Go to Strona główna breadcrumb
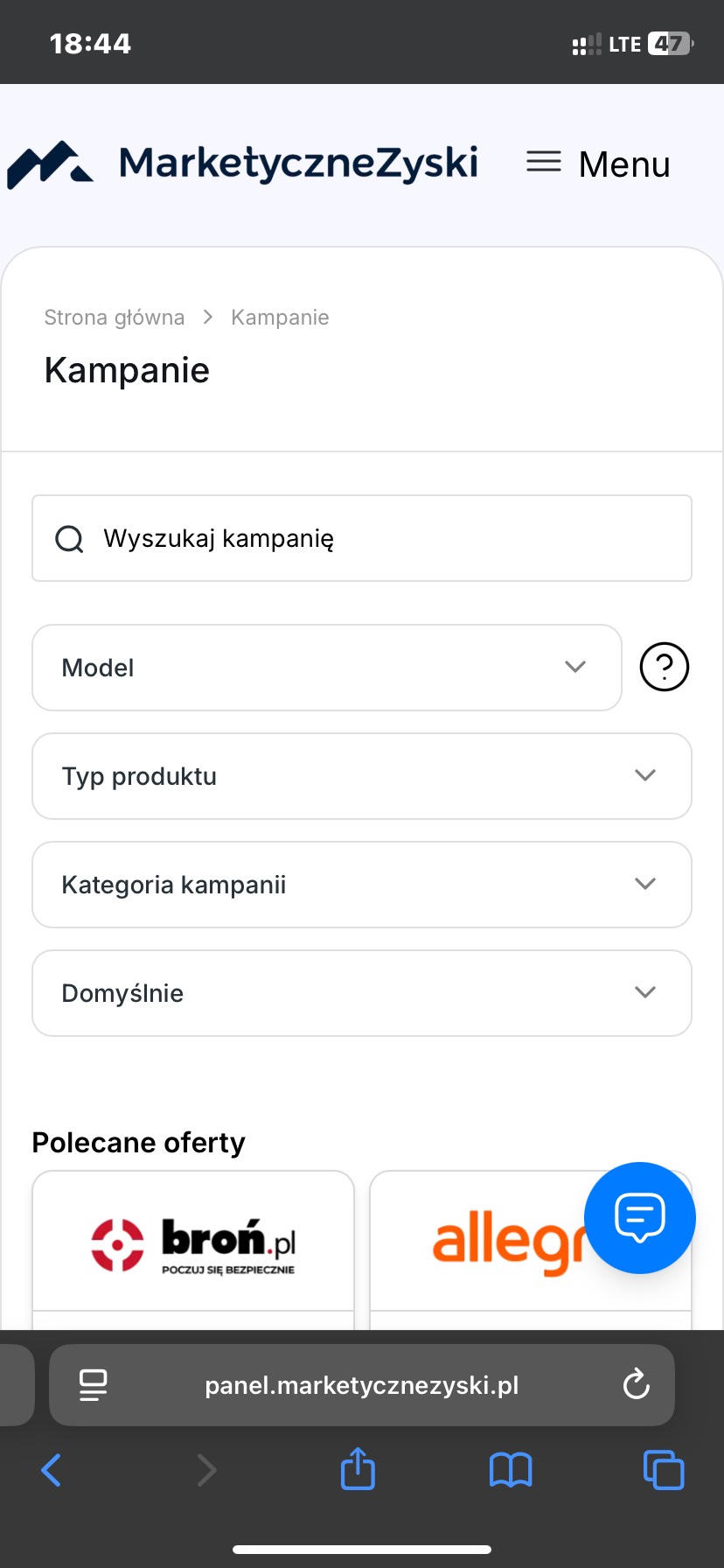Viewport: 724px width, 1568px height. [115, 318]
